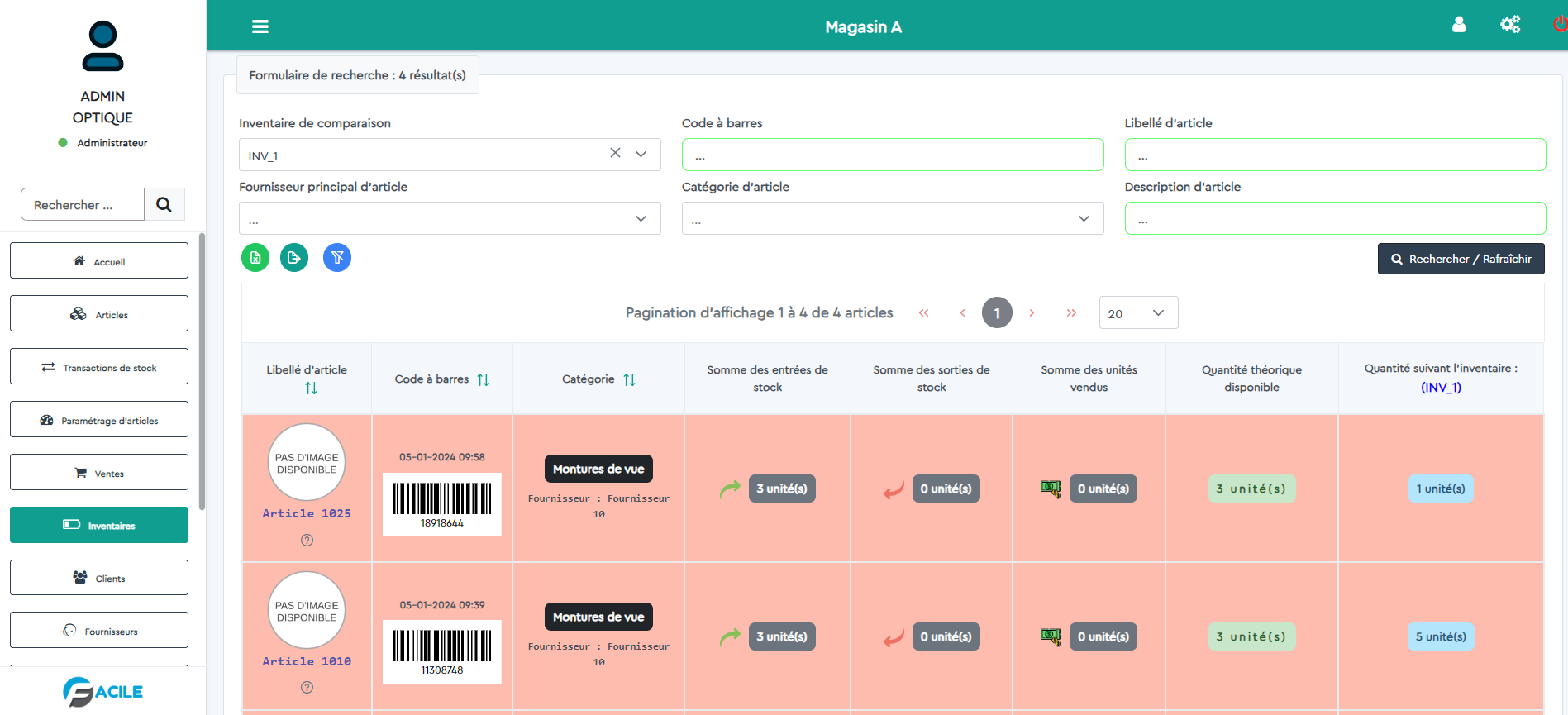Open the settings gears icon
This screenshot has width=1568, height=715.
(1510, 25)
